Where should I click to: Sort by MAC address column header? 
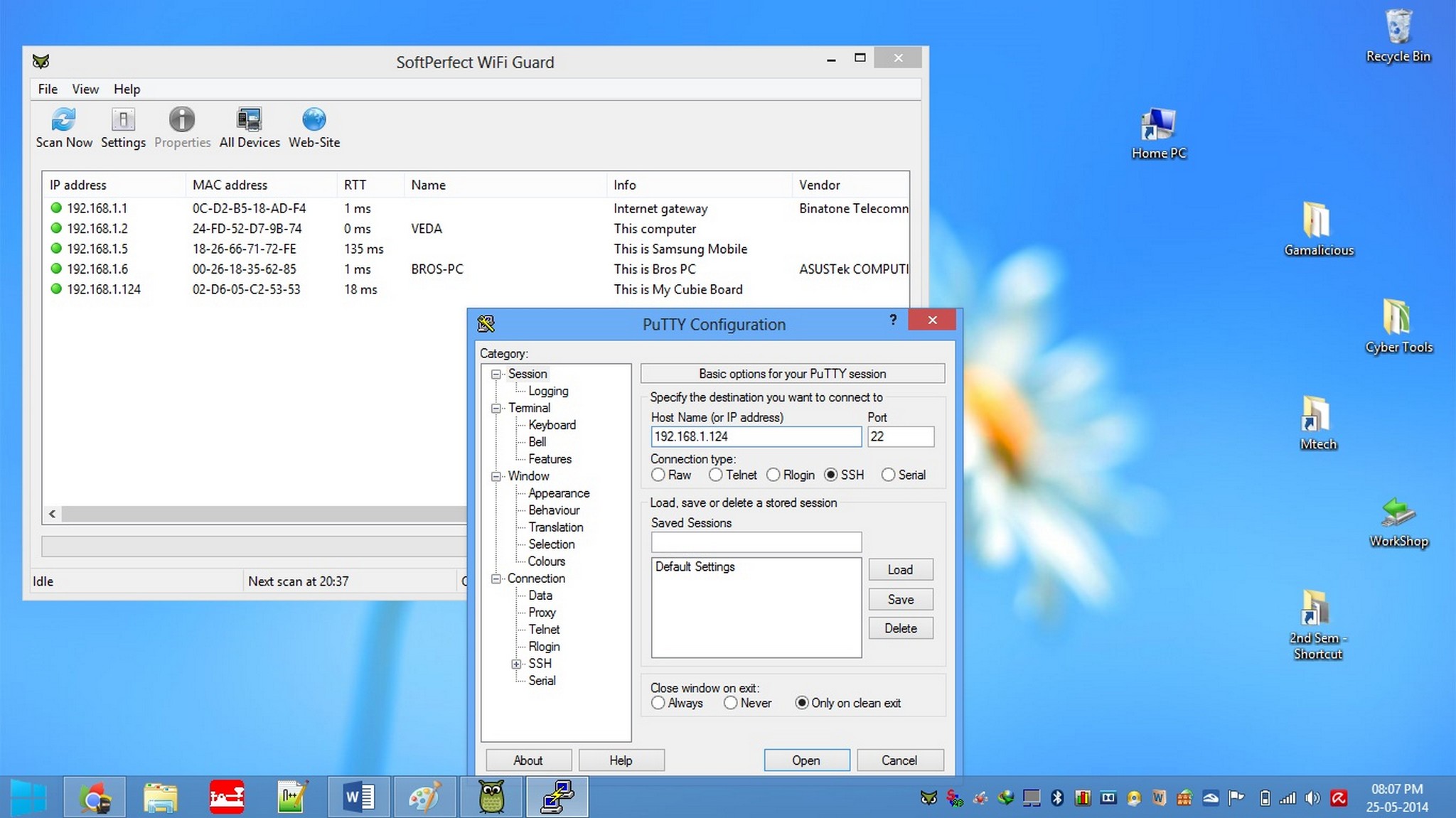(x=261, y=185)
